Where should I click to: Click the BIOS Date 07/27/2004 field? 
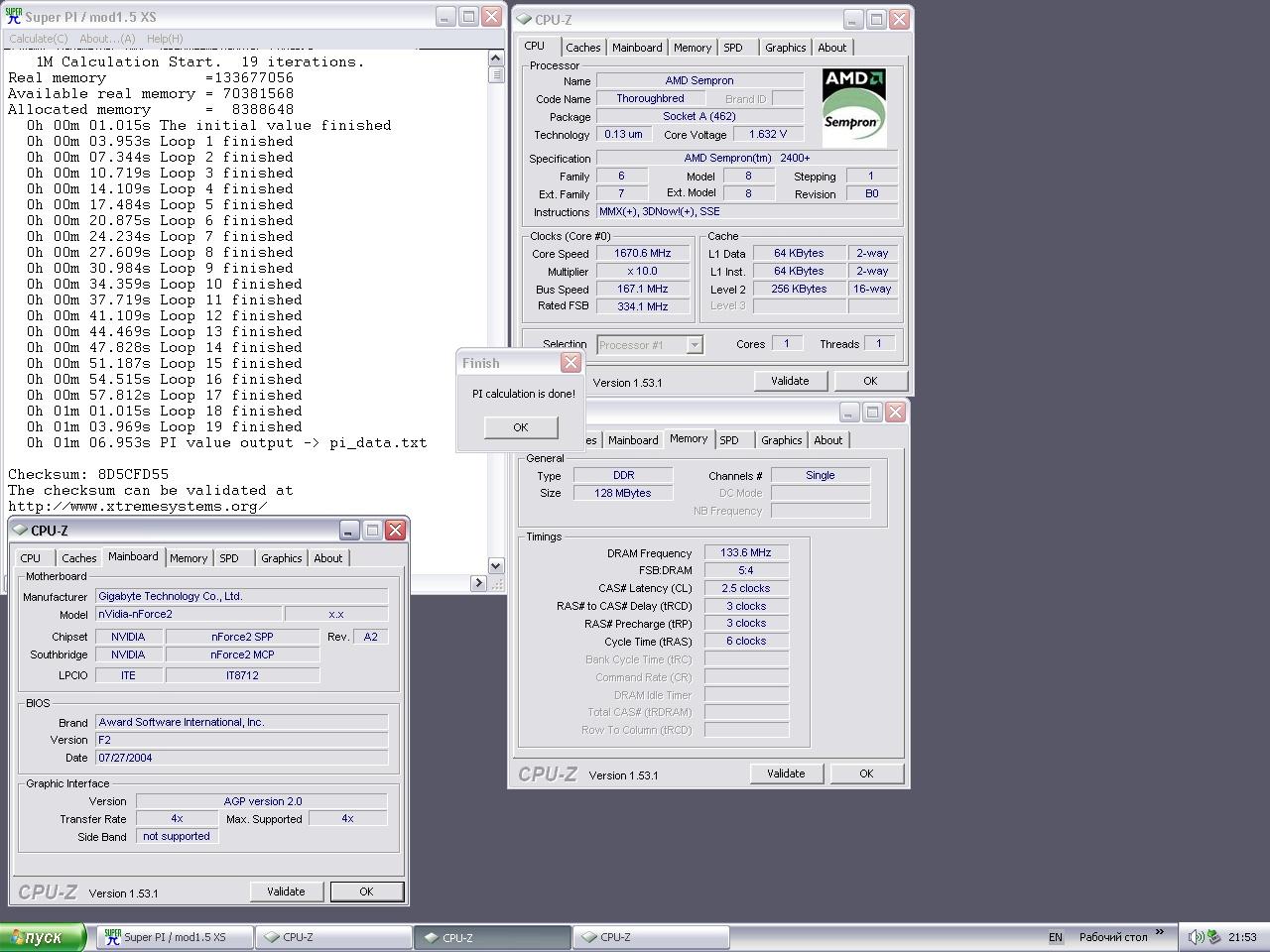[x=241, y=758]
